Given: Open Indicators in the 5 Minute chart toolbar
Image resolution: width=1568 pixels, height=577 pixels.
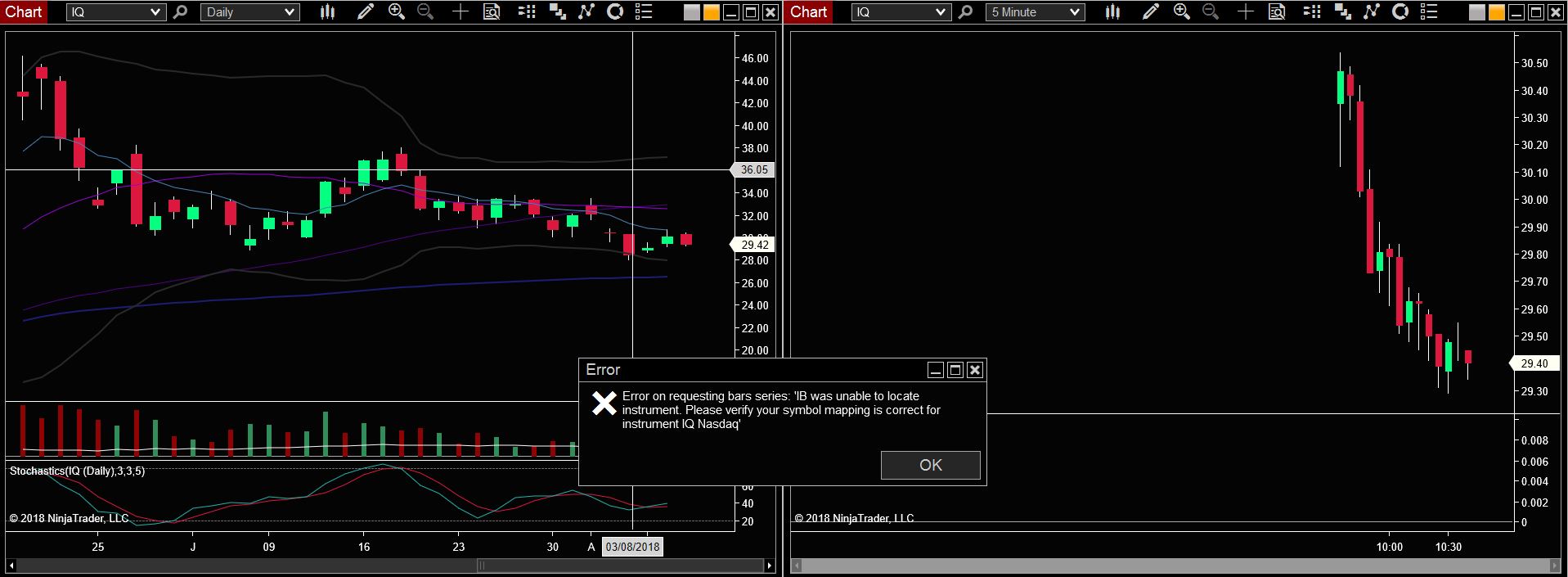Looking at the screenshot, I should pos(1372,12).
